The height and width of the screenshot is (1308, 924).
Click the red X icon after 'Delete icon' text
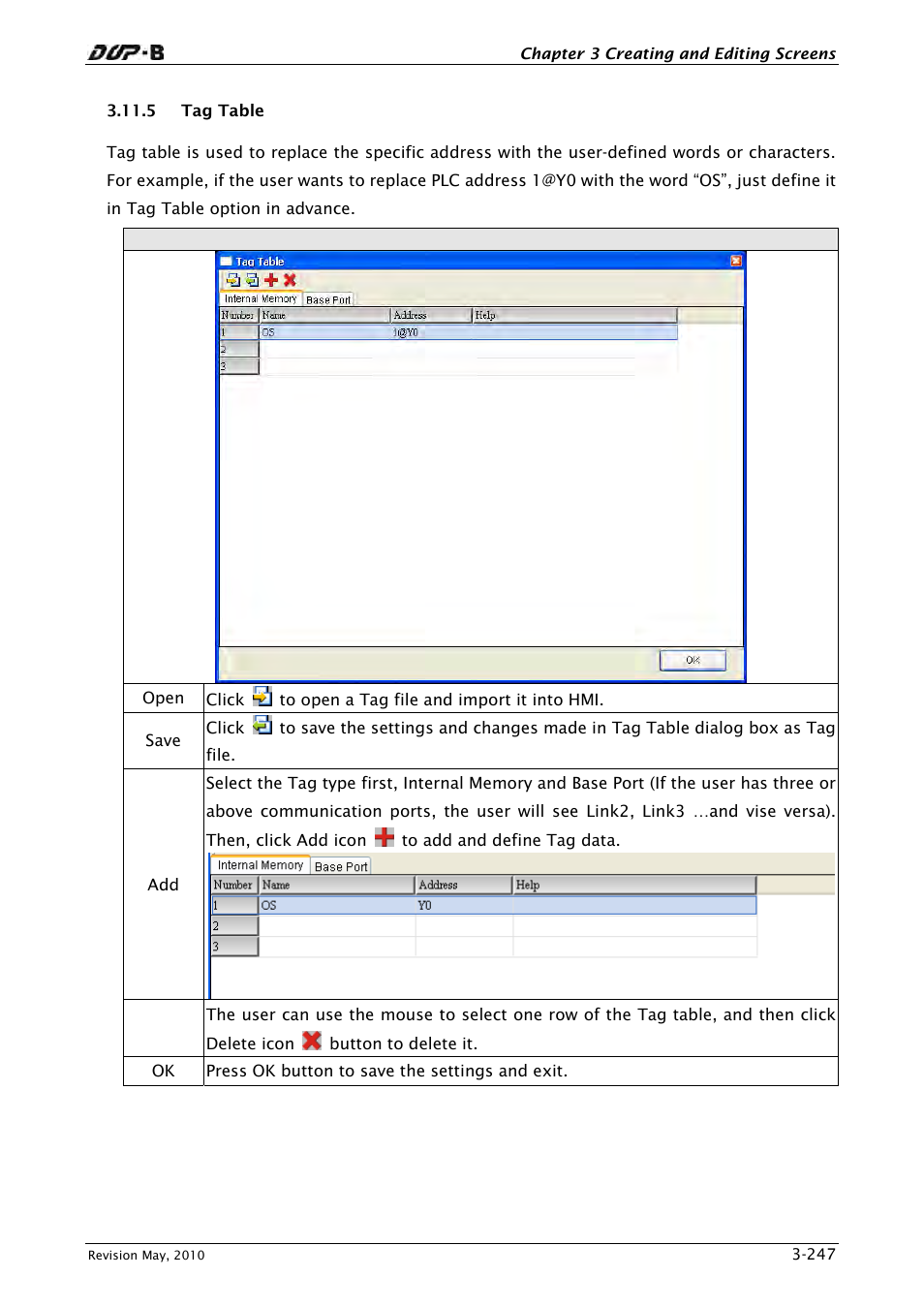click(x=312, y=1041)
